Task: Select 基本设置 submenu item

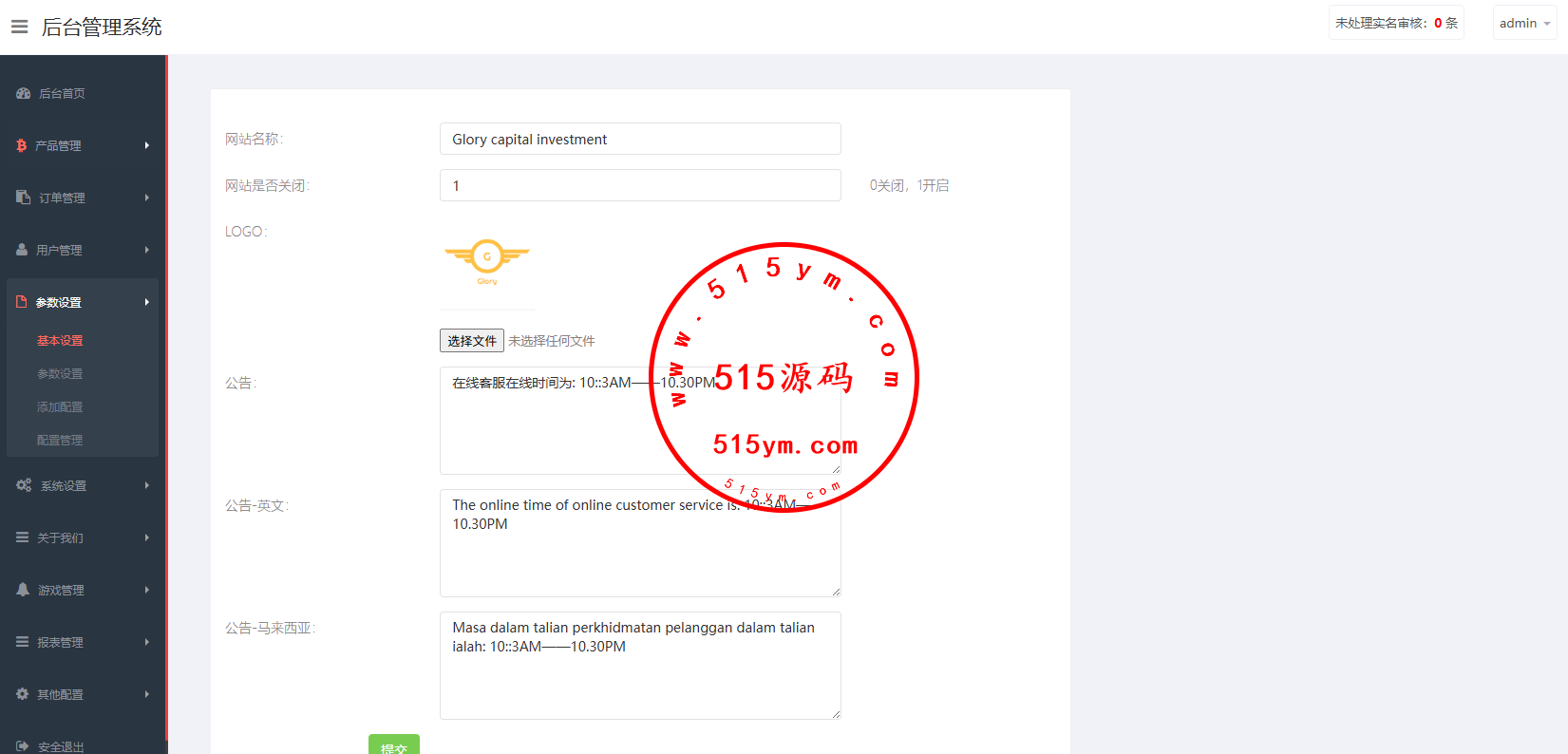Action: pos(60,341)
